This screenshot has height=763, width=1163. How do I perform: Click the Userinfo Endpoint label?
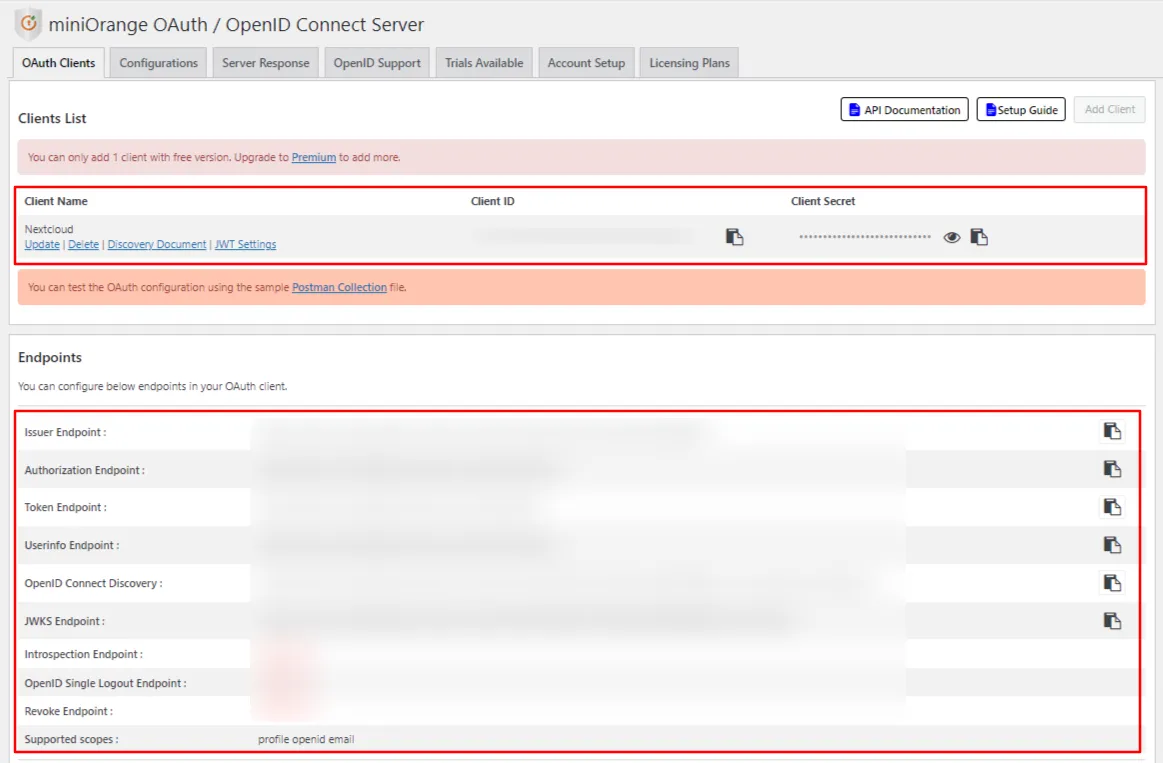[72, 545]
